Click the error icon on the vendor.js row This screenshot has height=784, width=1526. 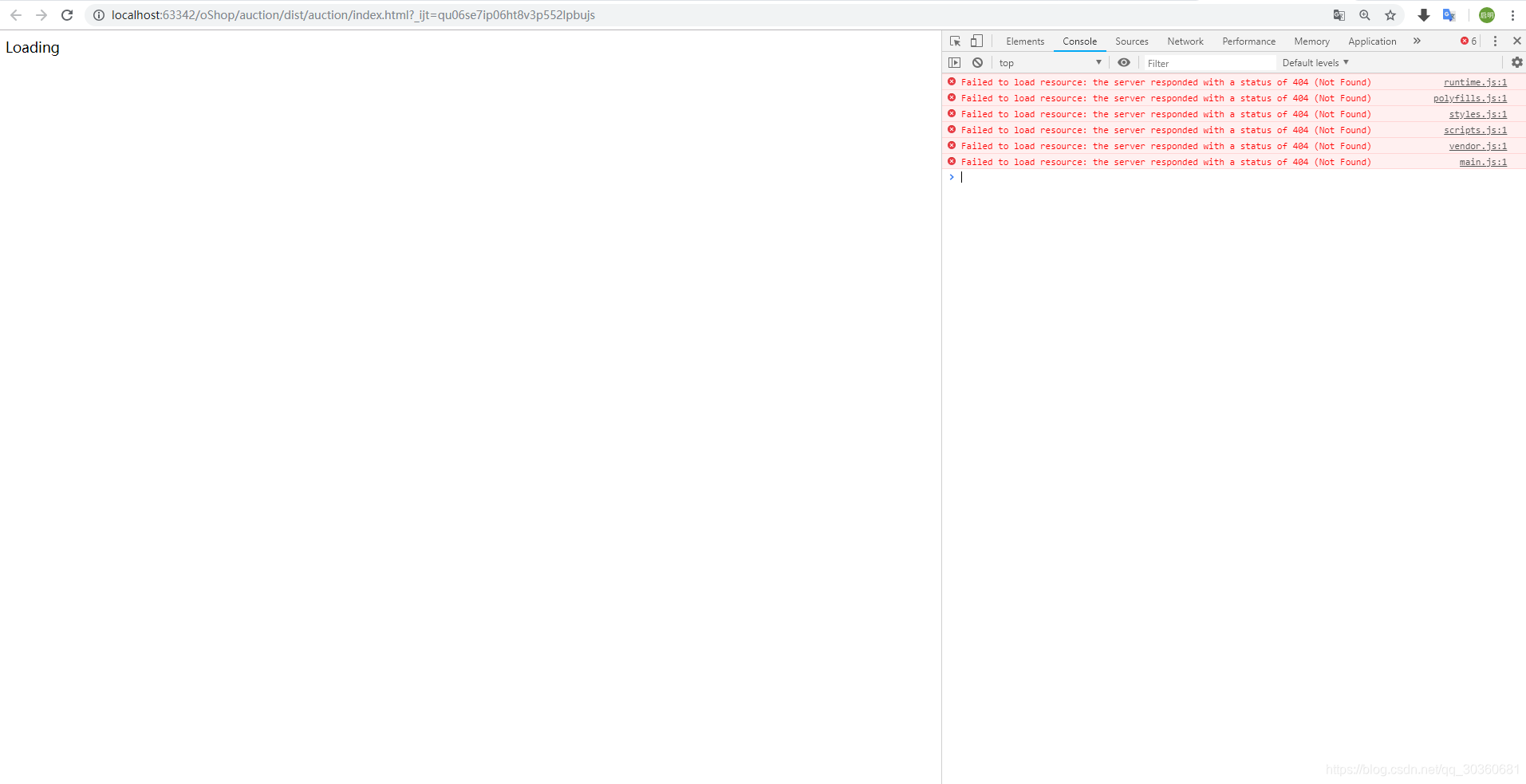tap(952, 145)
